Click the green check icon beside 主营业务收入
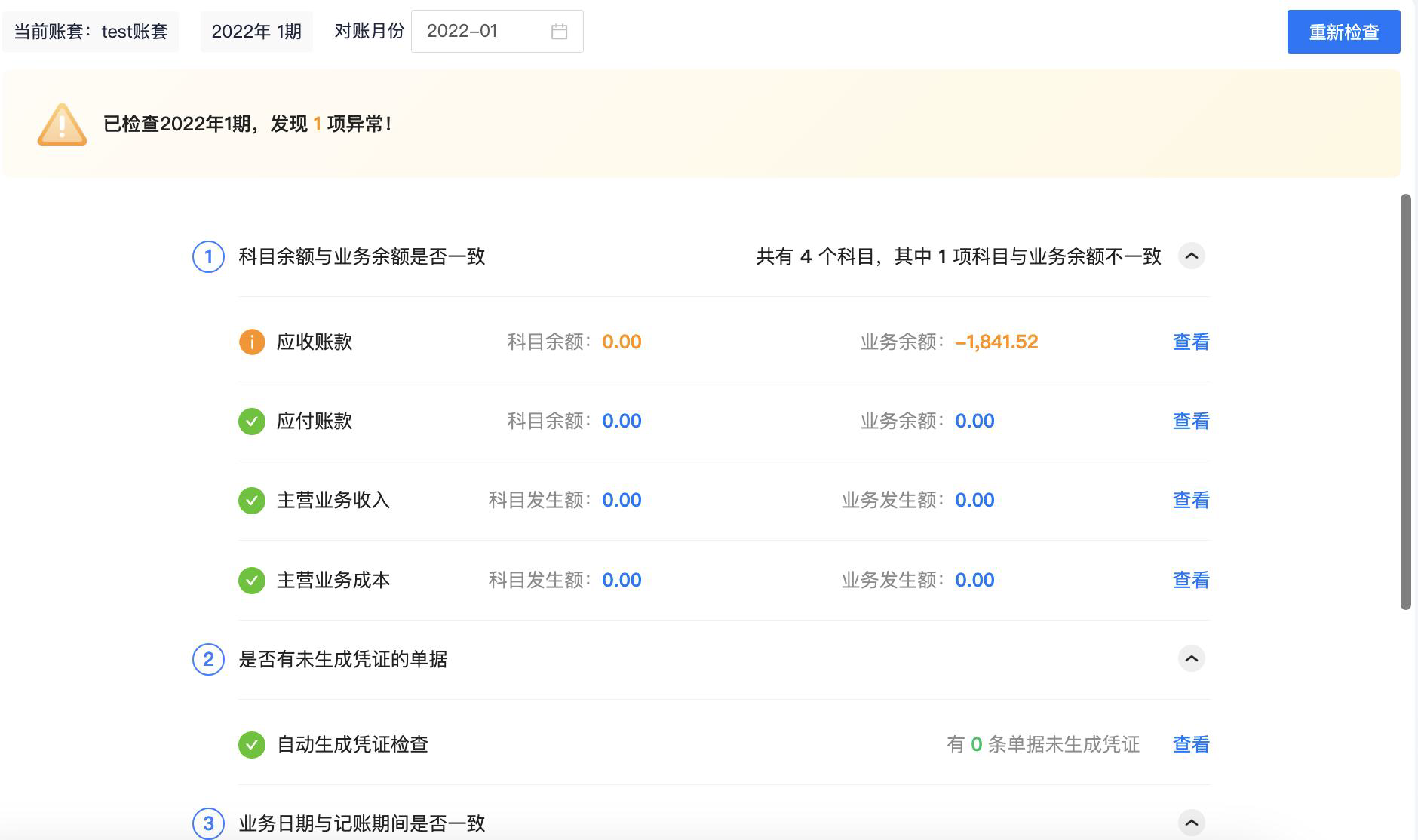The width and height of the screenshot is (1418, 840). (x=252, y=500)
